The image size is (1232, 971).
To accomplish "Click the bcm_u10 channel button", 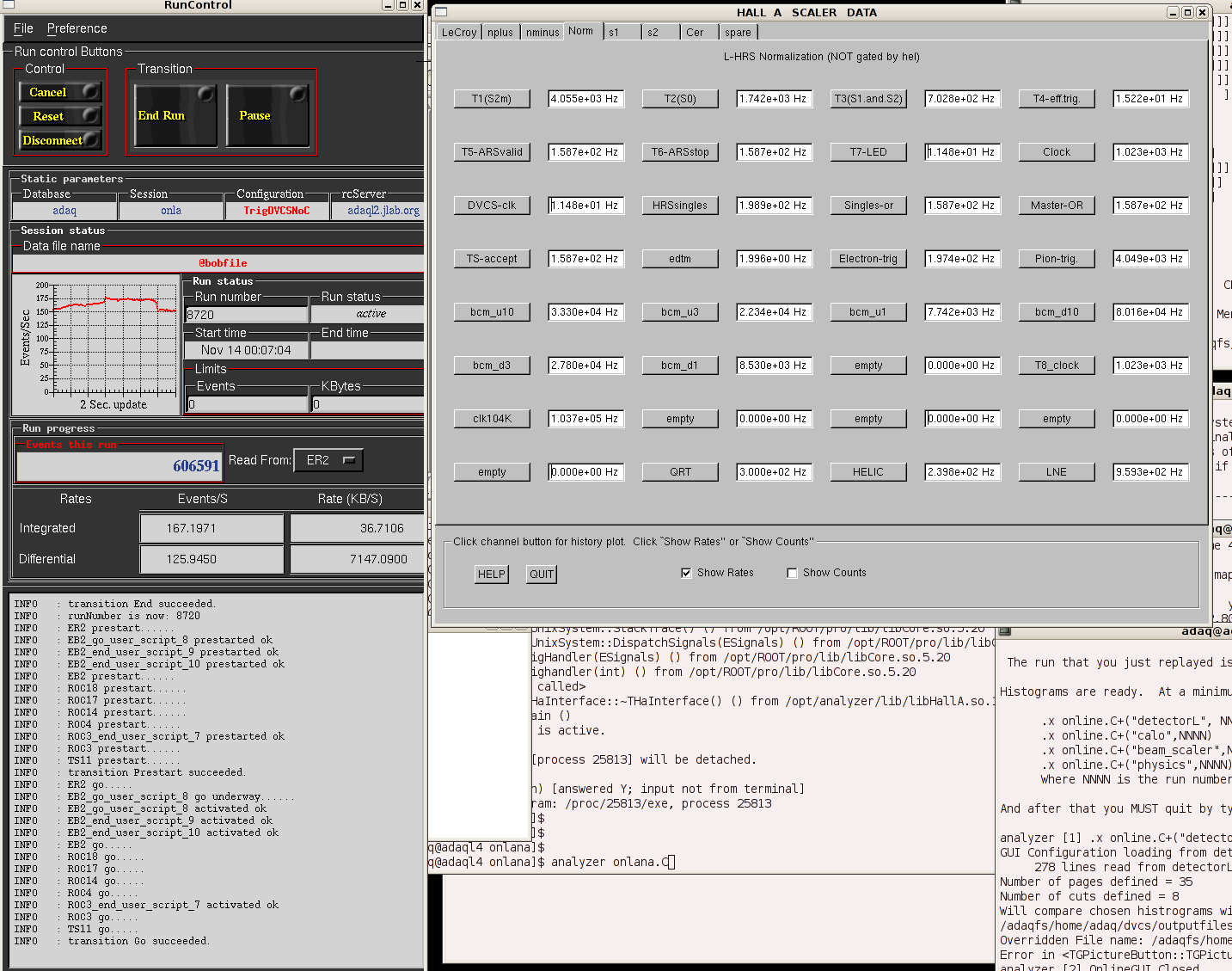I will click(492, 312).
